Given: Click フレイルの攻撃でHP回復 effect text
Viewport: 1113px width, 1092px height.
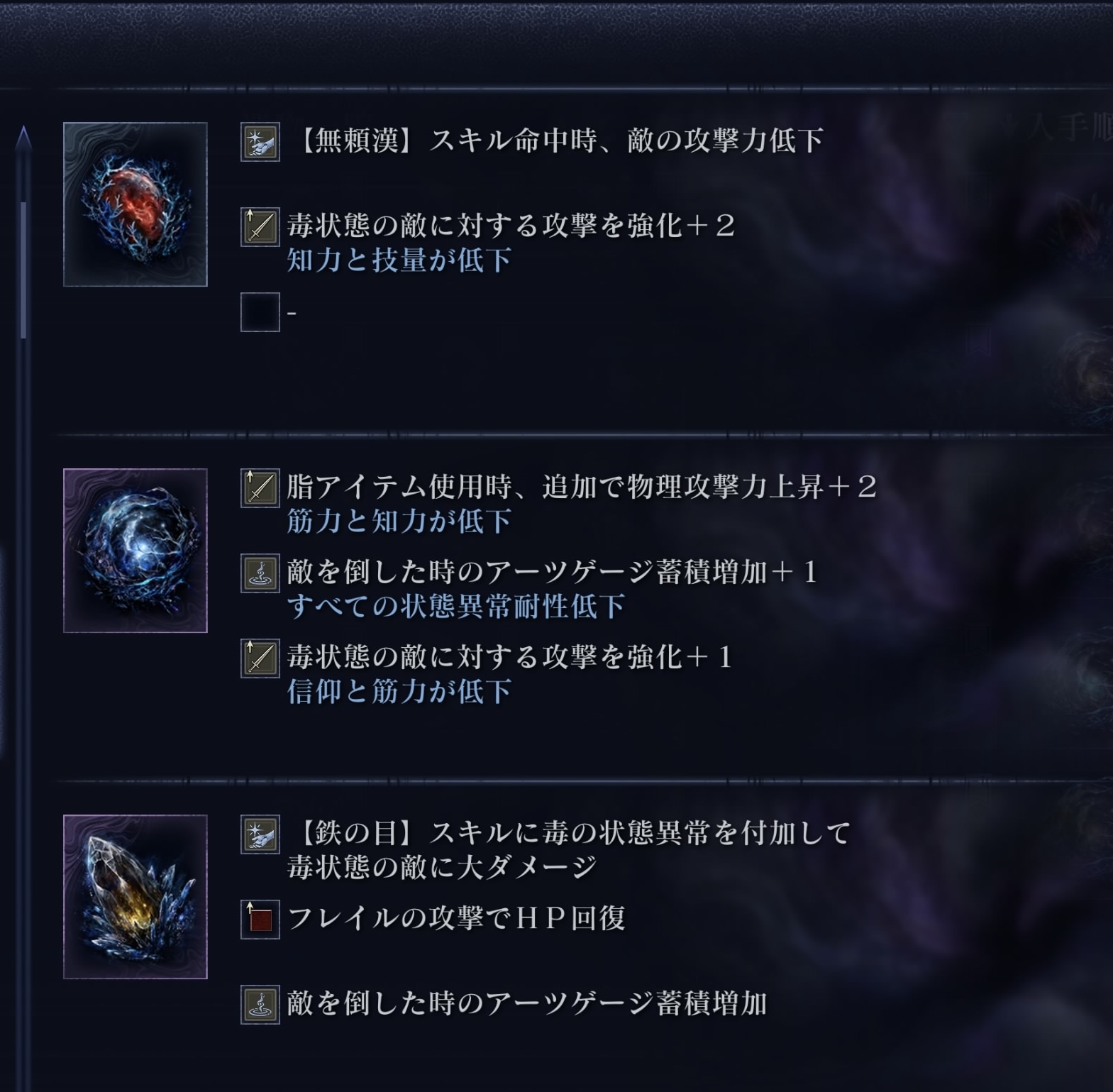Looking at the screenshot, I should tap(456, 919).
